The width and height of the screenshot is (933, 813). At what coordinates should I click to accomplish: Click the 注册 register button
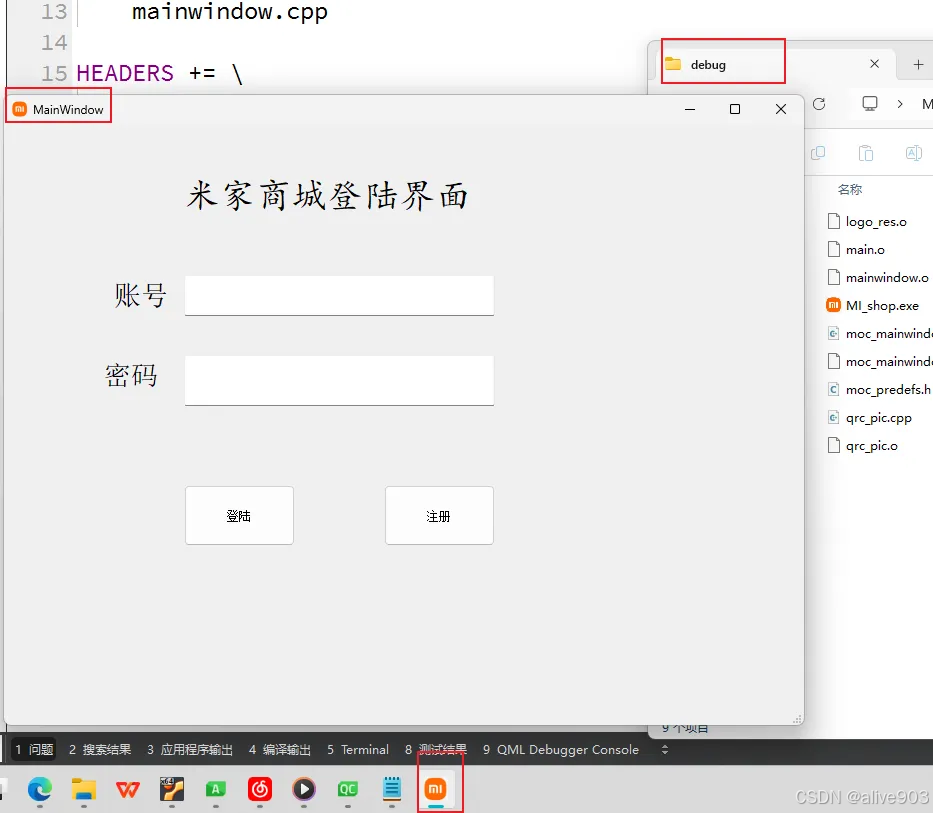pos(439,515)
